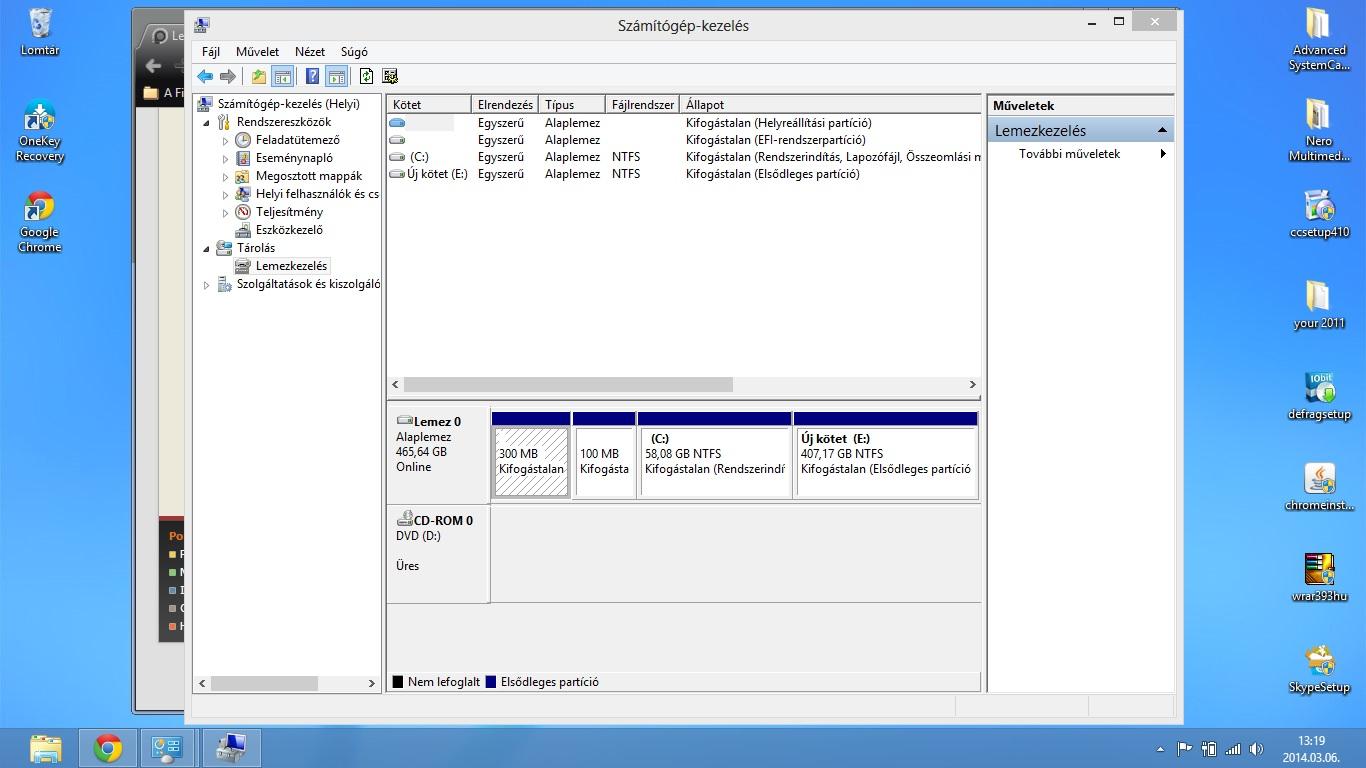The width and height of the screenshot is (1366, 768).
Task: Toggle the show/hide console tree toolbar icon
Action: tap(283, 76)
